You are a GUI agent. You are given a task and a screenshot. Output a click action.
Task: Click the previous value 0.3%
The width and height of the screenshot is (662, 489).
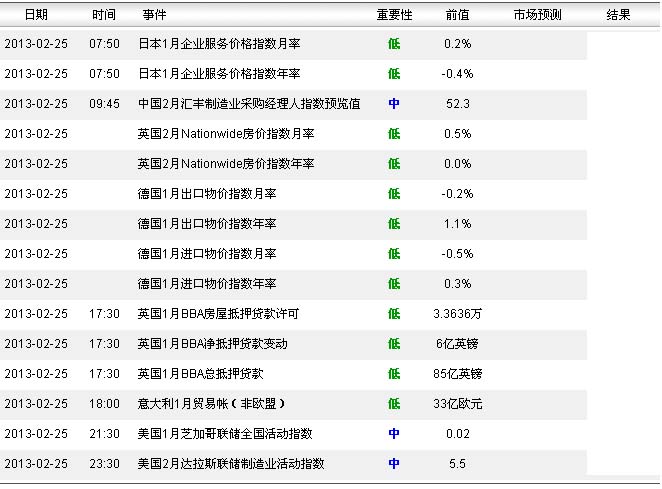(x=458, y=284)
